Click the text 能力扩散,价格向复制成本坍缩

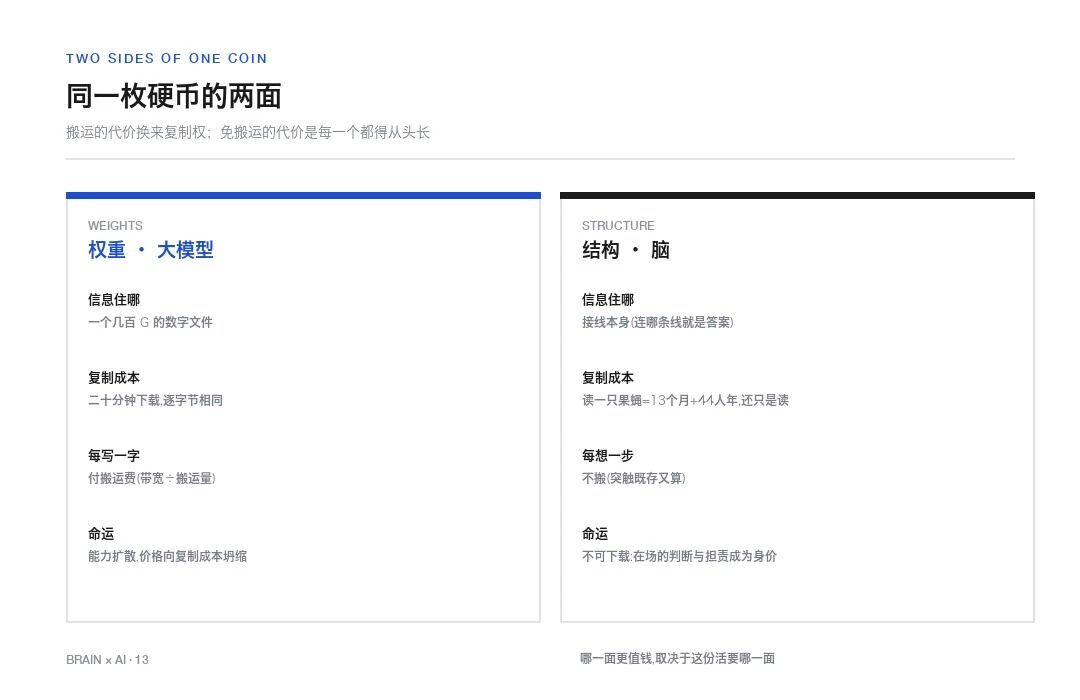[x=167, y=556]
